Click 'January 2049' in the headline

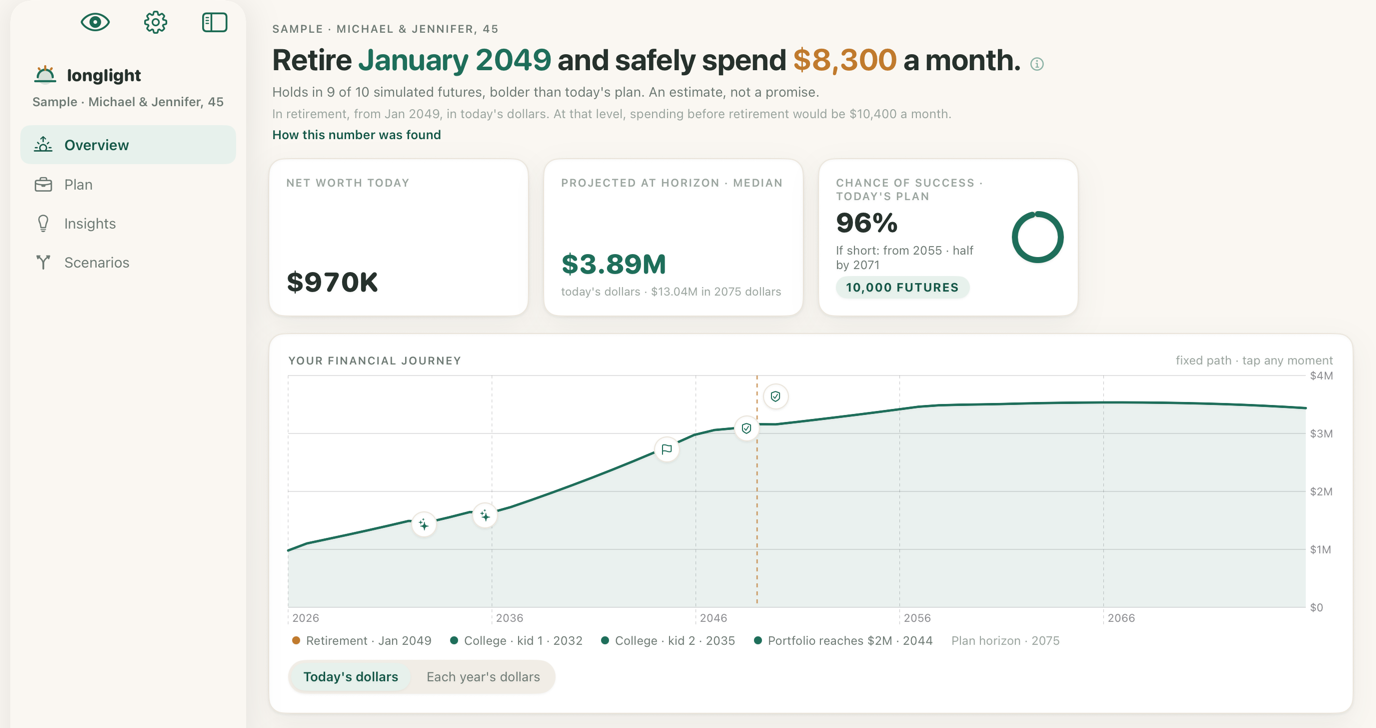pyautogui.click(x=454, y=60)
